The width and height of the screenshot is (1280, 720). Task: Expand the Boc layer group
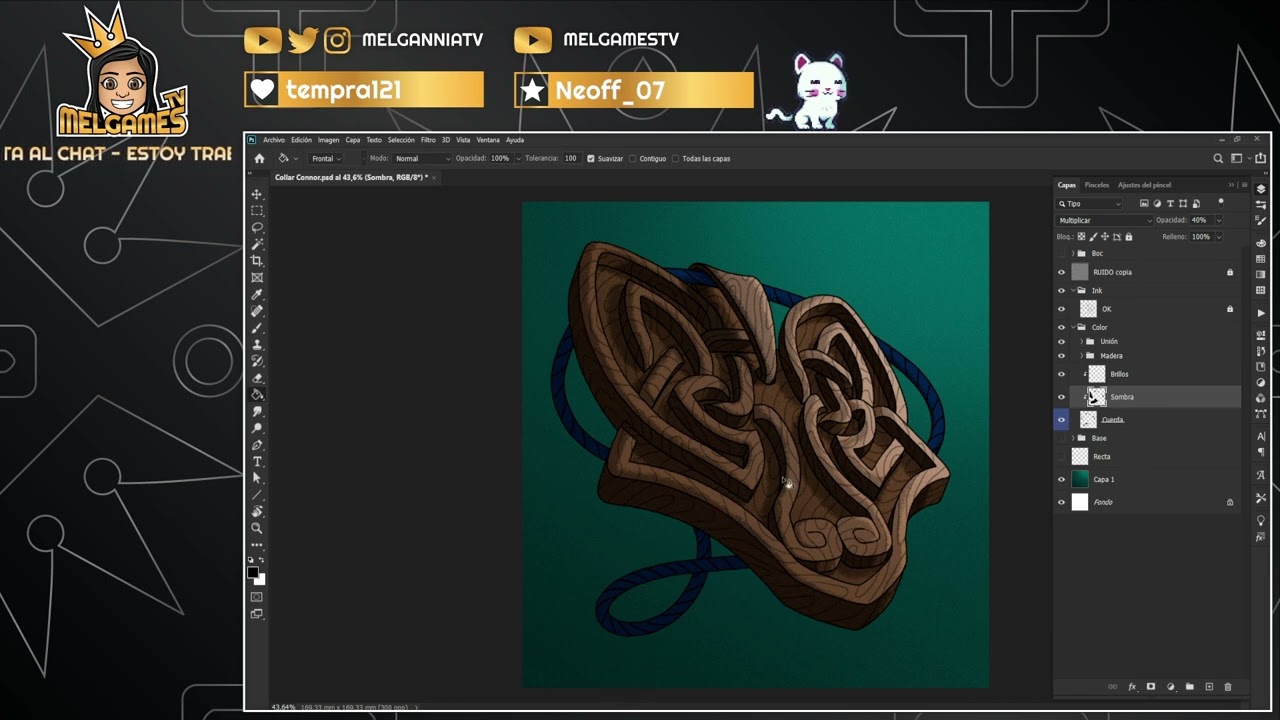[1073, 254]
